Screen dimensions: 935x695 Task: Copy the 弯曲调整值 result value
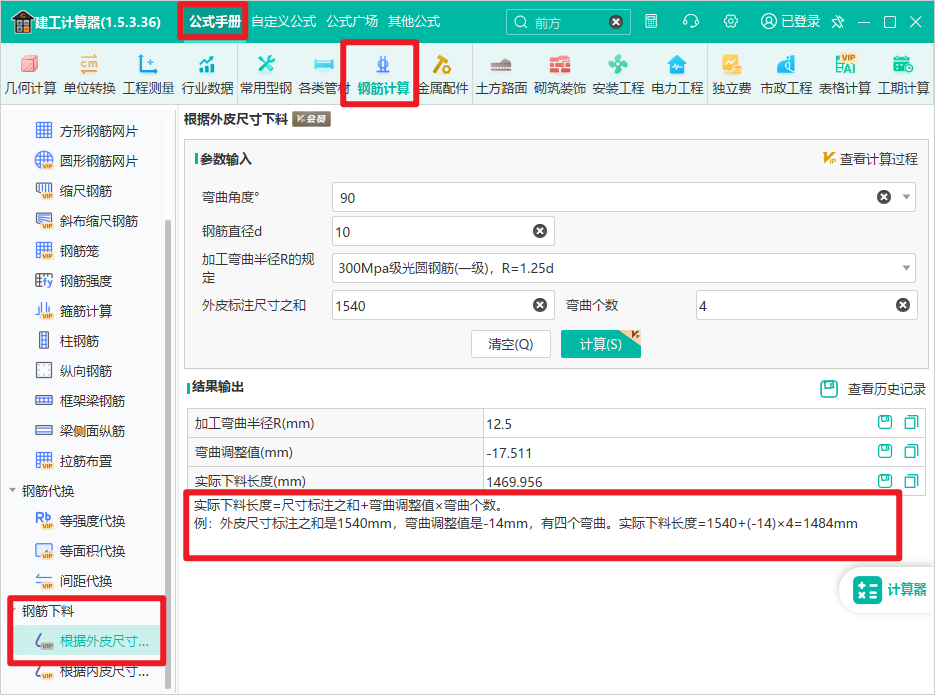pos(911,451)
